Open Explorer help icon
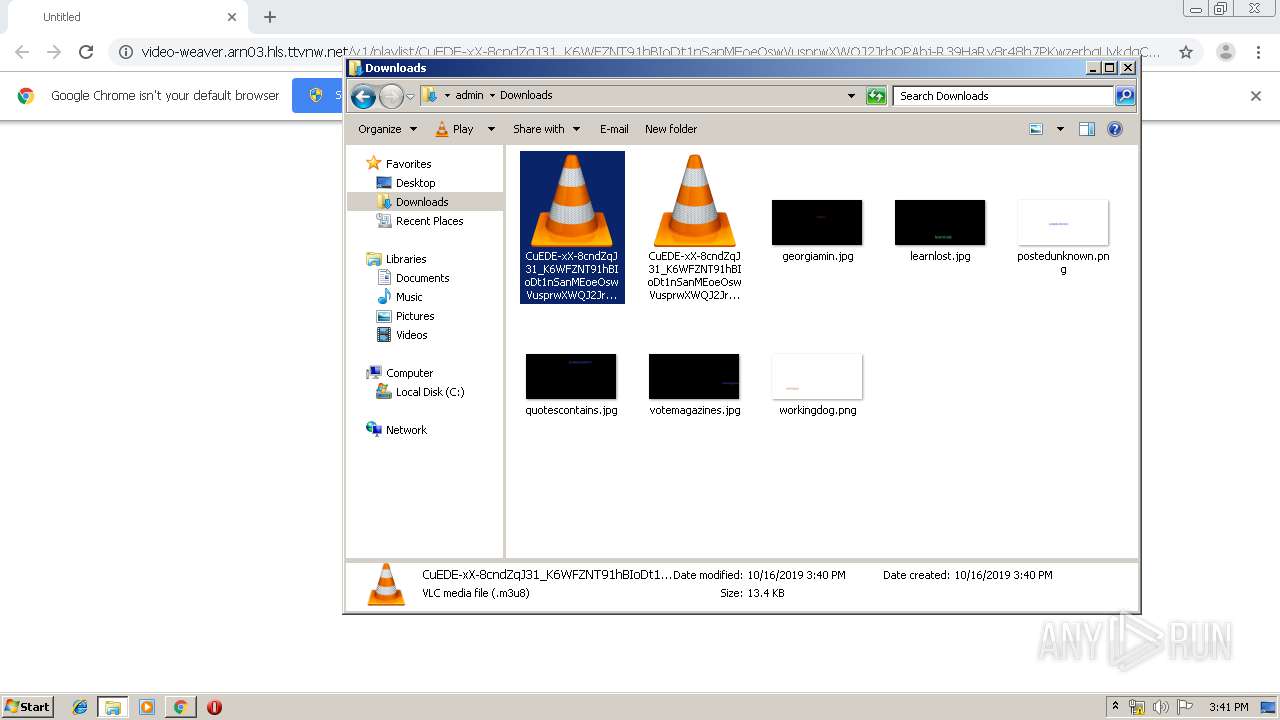This screenshot has height=720, width=1280. [x=1115, y=129]
